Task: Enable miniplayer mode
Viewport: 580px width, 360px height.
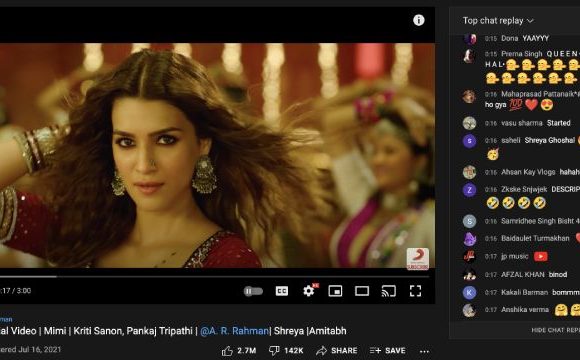Action: 335,291
